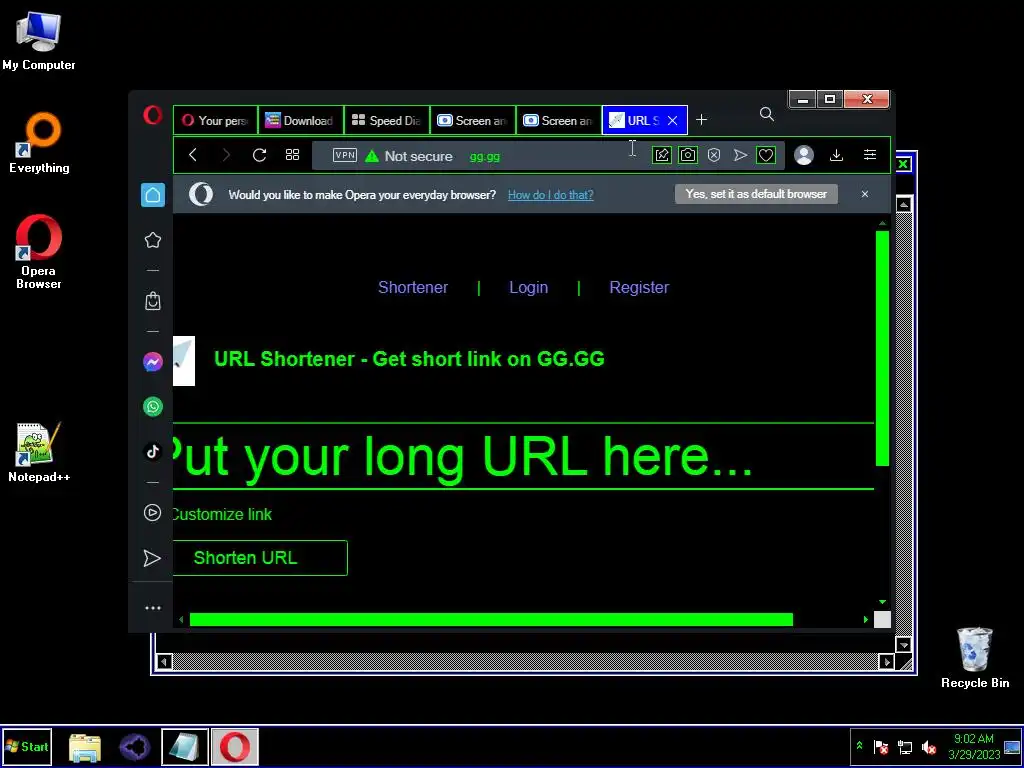Screen dimensions: 1024x768
Task: Open the Start menu
Action: (27, 746)
